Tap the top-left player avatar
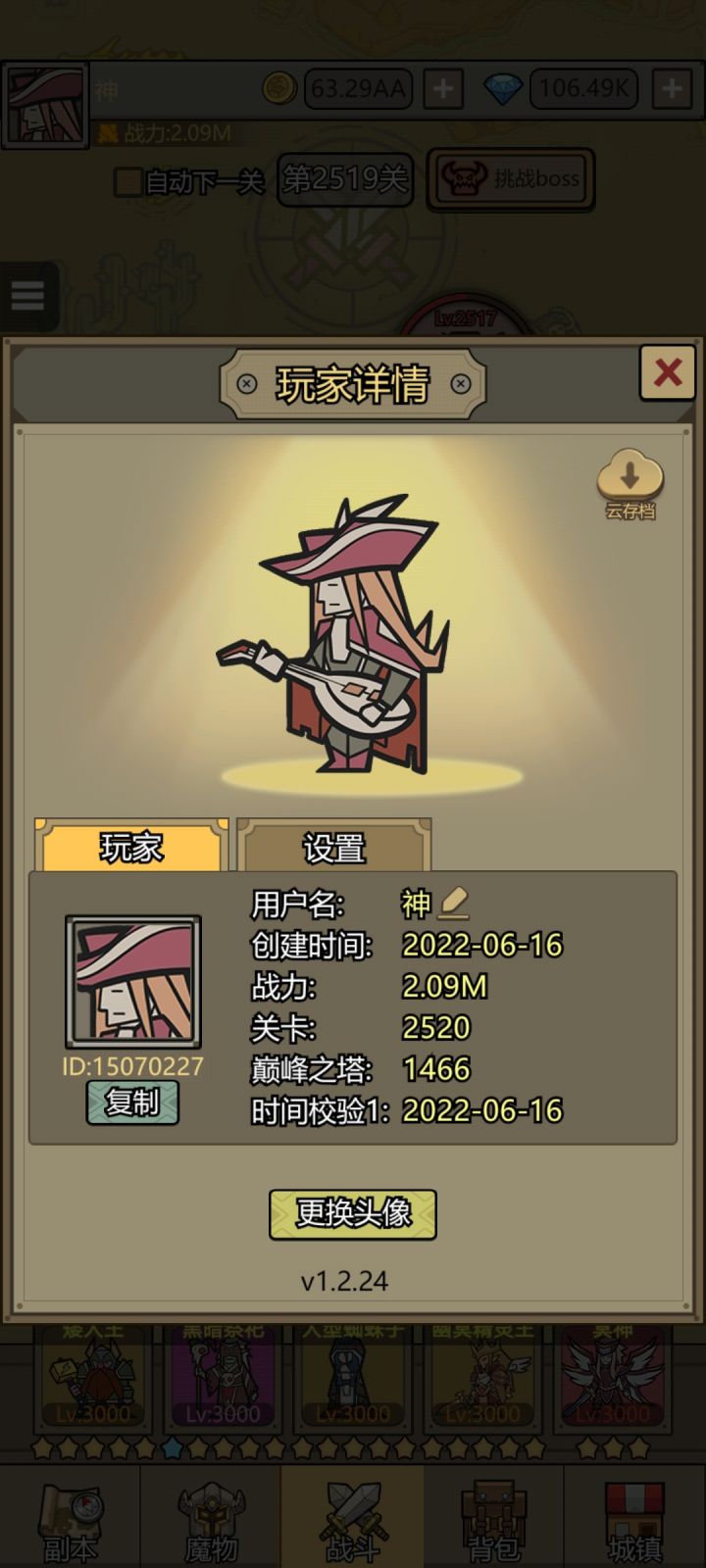Image resolution: width=706 pixels, height=1568 pixels. click(45, 105)
